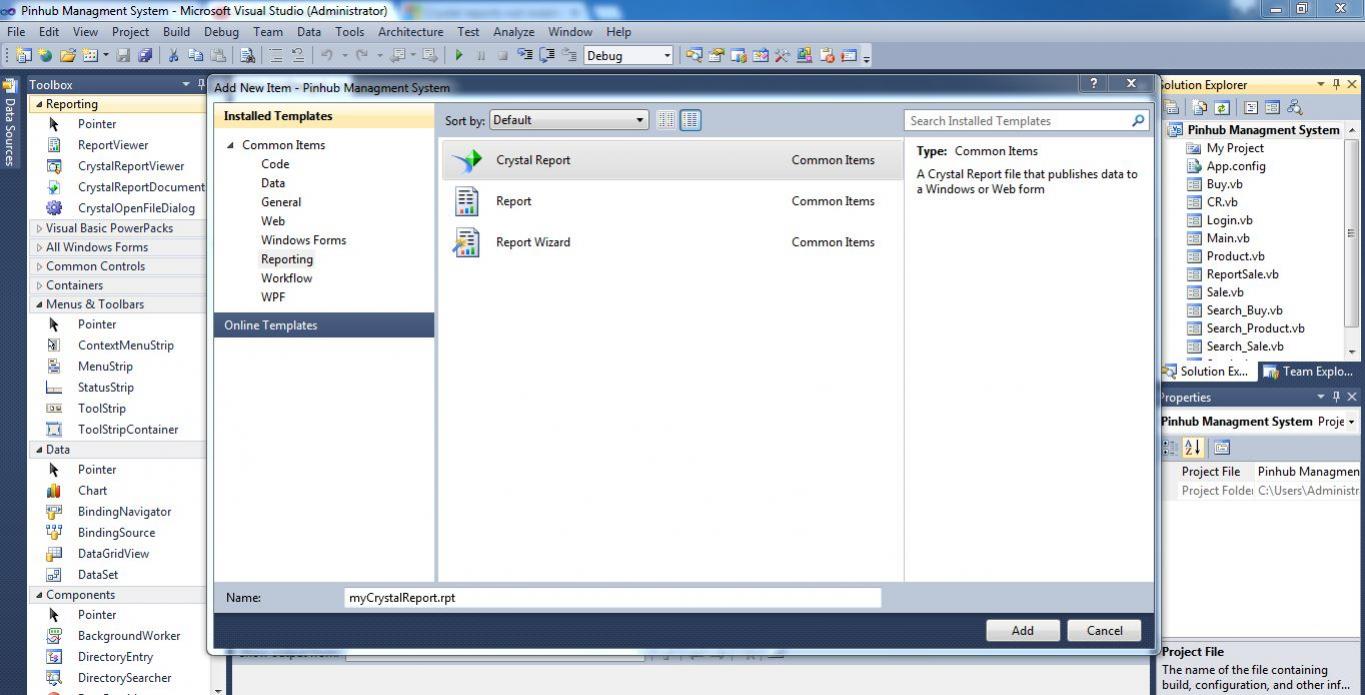Open the Analyze menu
This screenshot has width=1365, height=695.
514,32
